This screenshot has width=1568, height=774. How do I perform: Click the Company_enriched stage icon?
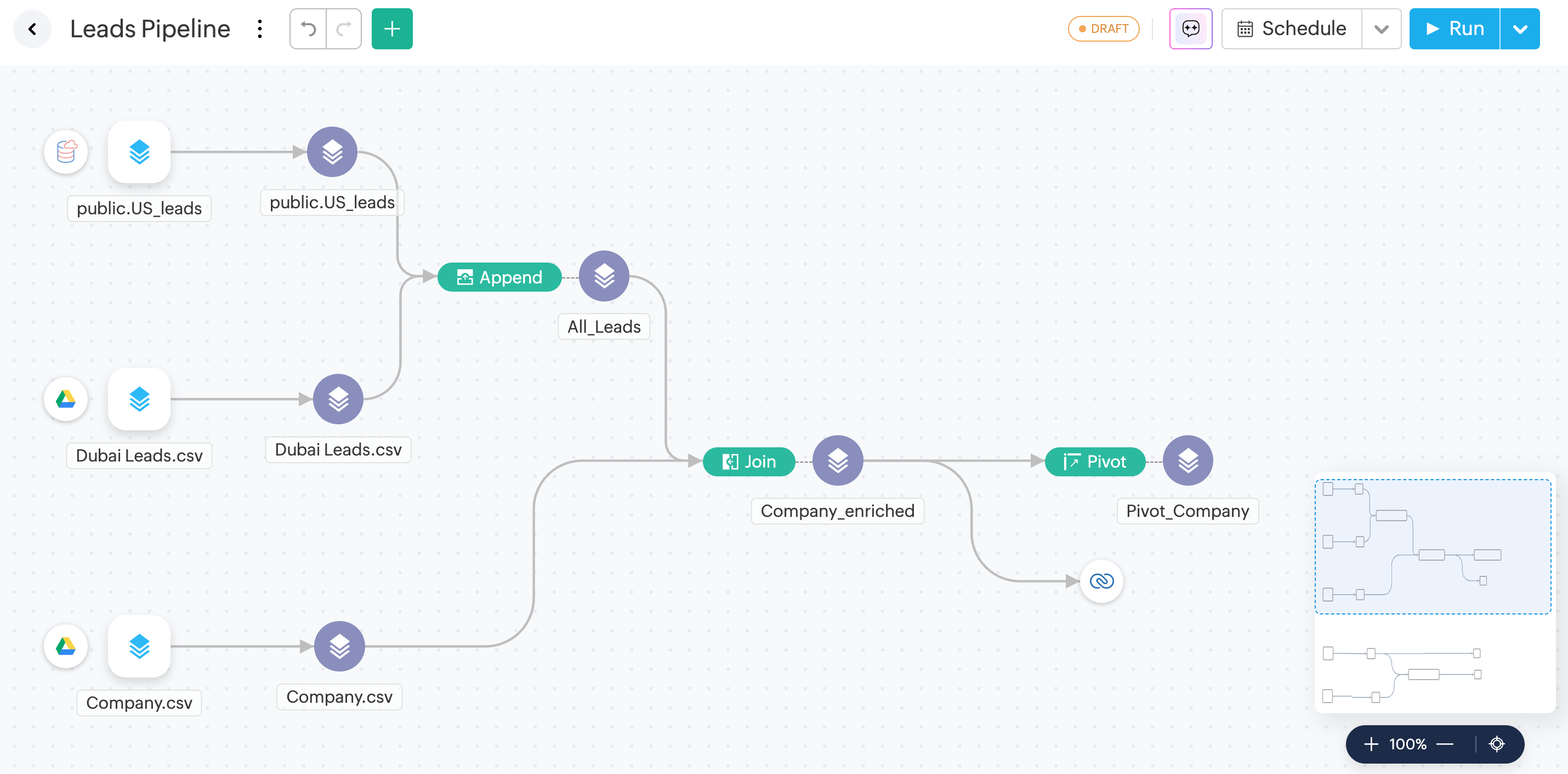click(838, 460)
